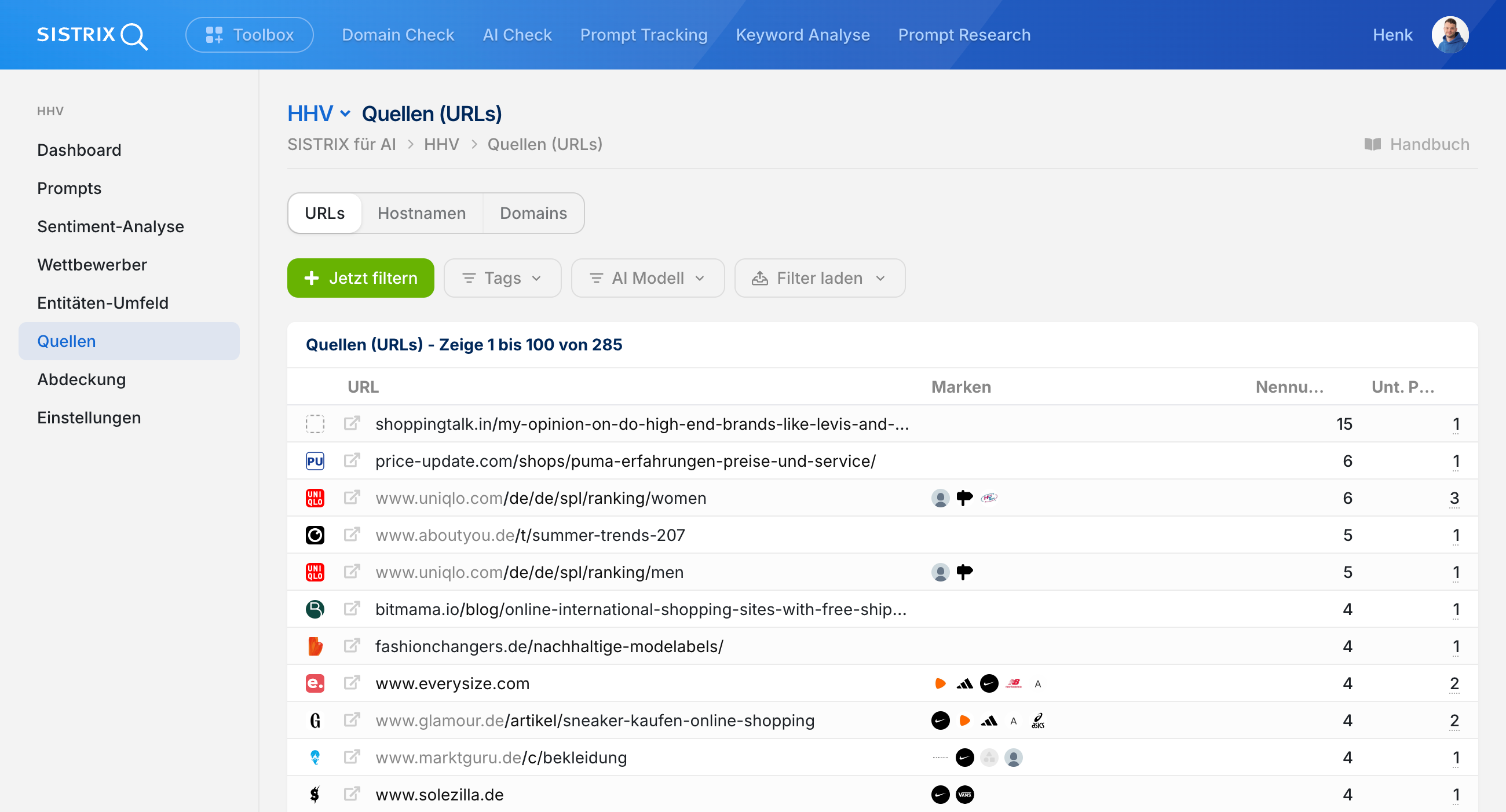Viewport: 1506px width, 812px height.
Task: Open external link icon for shoppingtalk.in row
Action: click(x=352, y=423)
